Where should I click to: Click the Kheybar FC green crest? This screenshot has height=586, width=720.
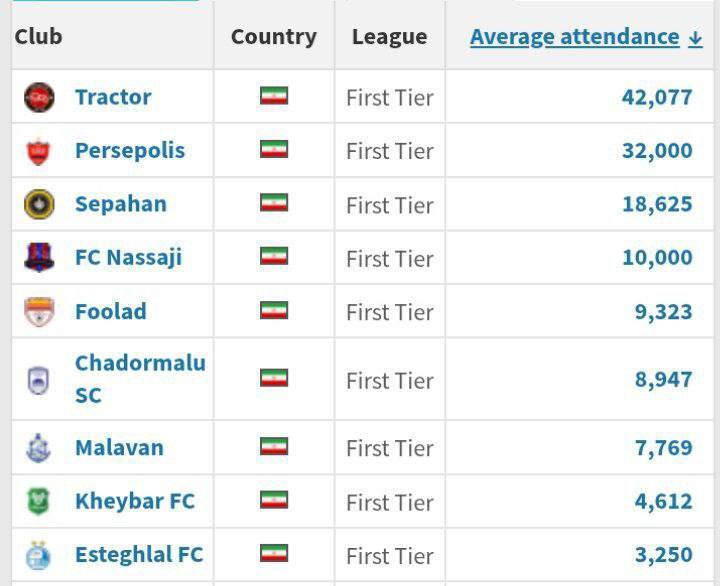click(39, 501)
